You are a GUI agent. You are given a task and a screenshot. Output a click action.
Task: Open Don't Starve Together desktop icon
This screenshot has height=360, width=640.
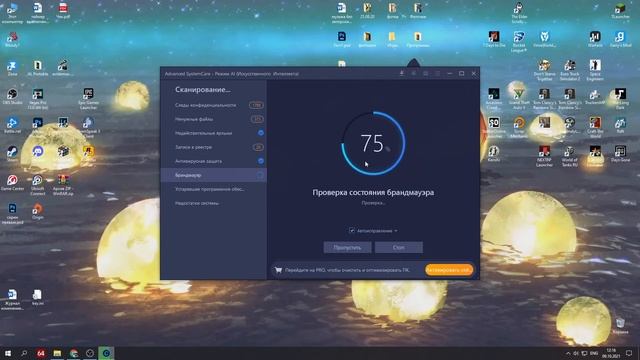[x=544, y=70]
